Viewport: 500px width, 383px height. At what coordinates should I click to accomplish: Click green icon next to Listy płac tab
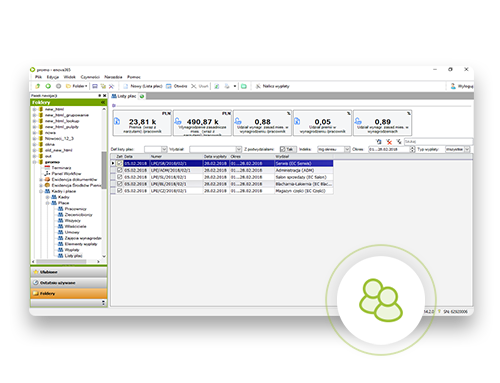142,96
